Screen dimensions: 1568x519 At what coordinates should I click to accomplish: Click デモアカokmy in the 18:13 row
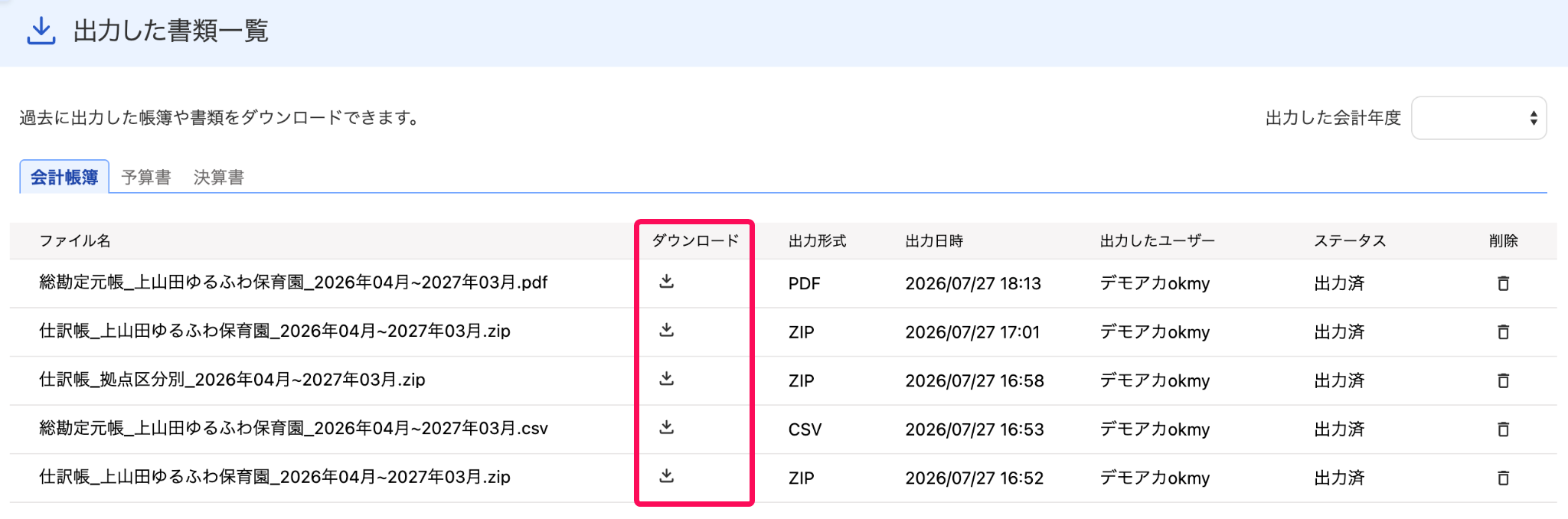pyautogui.click(x=1155, y=284)
